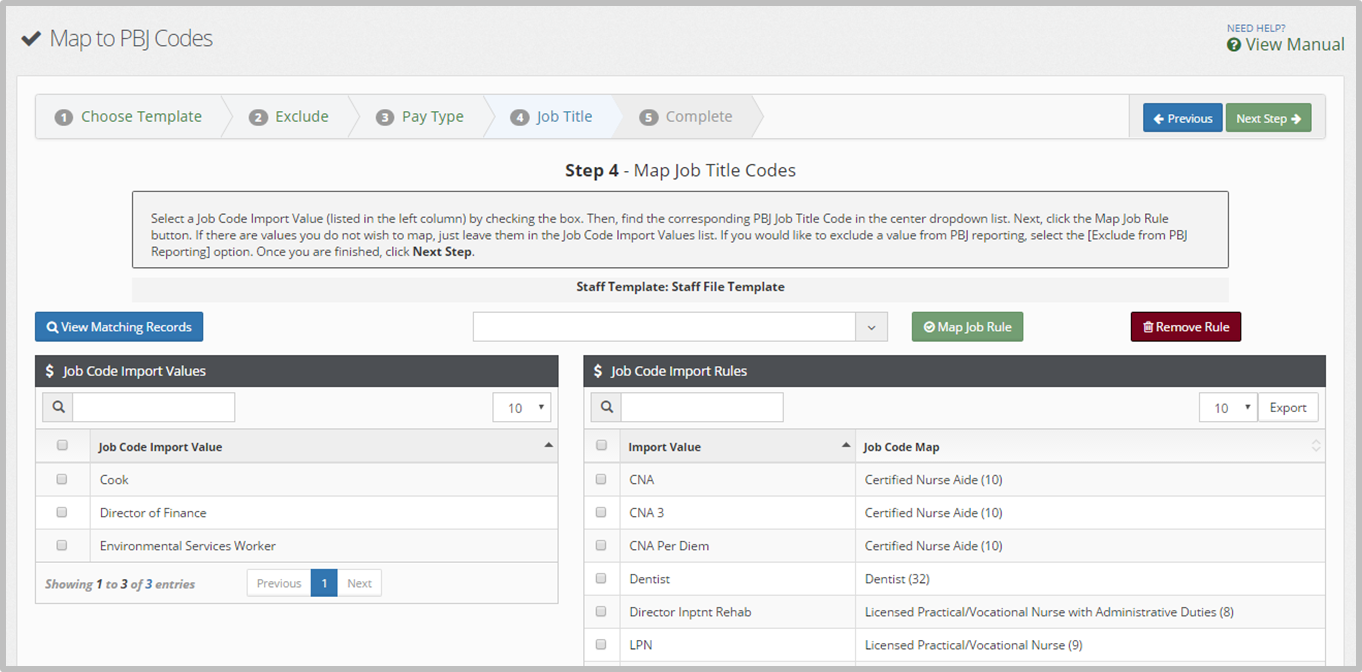Click the dollar icon in Job Code Import Values header

50,371
